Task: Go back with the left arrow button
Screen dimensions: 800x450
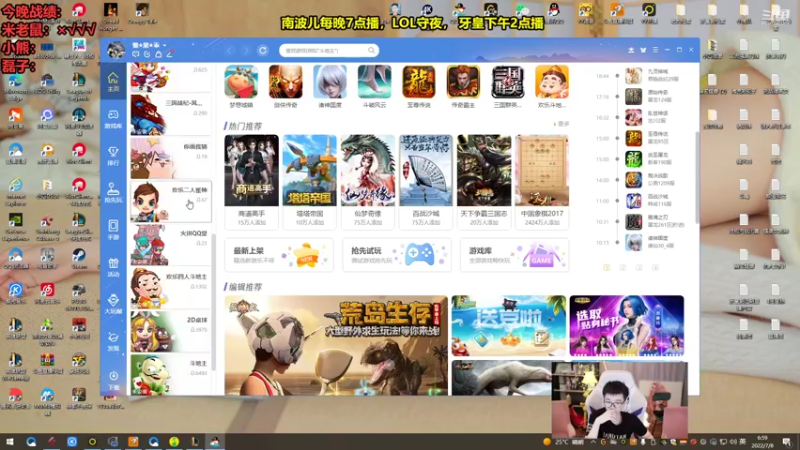Action: (x=230, y=51)
